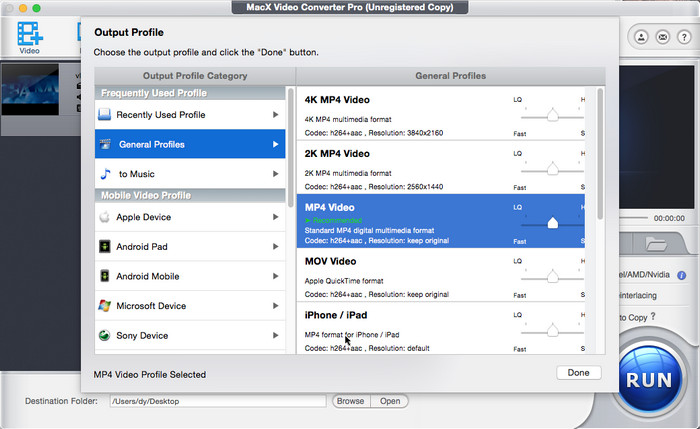Click the Android Pad robot icon
This screenshot has height=429, width=700.
104,247
